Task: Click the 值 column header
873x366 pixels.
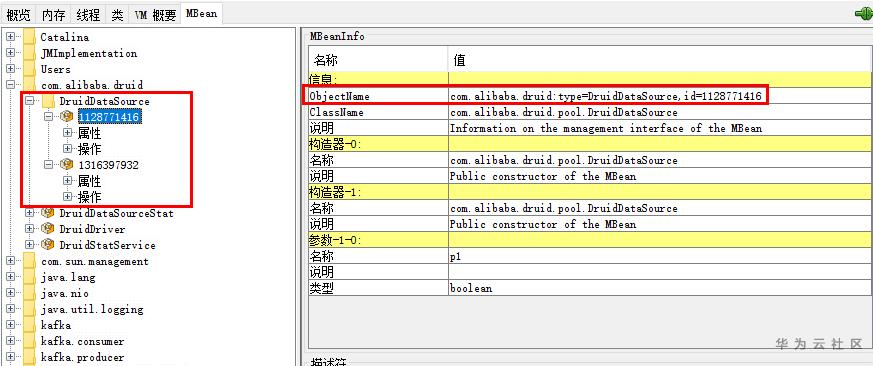Action: [x=660, y=60]
